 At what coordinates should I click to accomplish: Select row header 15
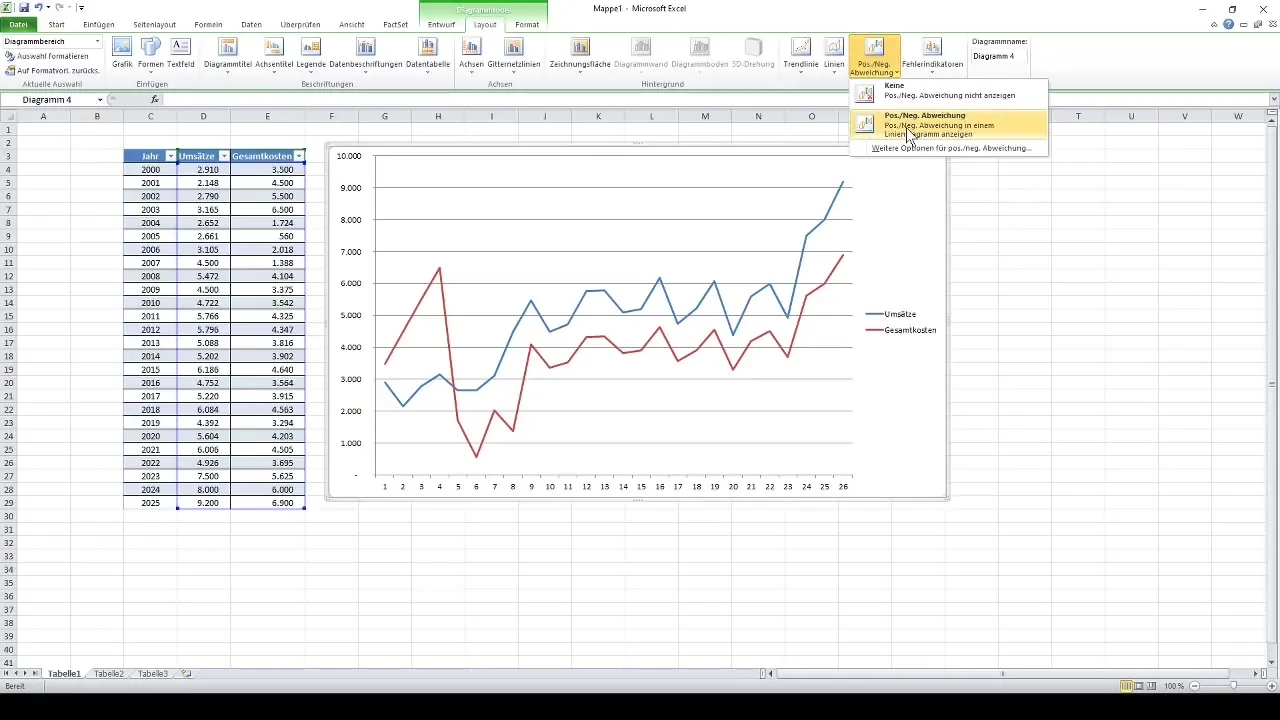tap(8, 316)
